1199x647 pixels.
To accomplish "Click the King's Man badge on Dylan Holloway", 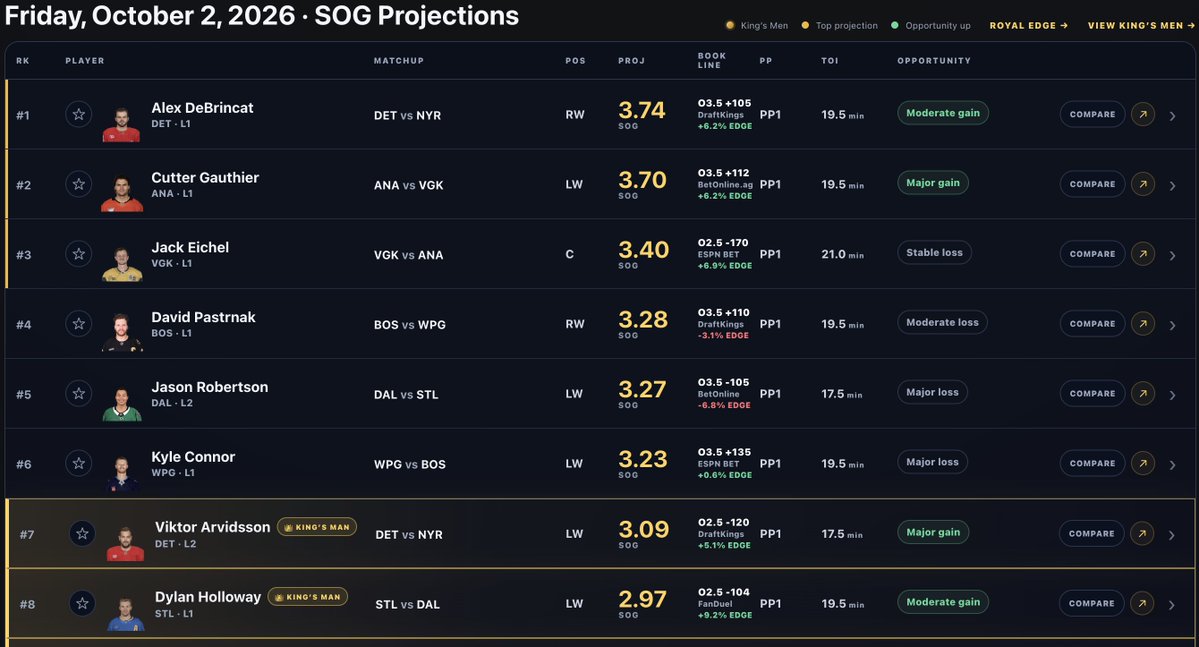I will [x=307, y=597].
